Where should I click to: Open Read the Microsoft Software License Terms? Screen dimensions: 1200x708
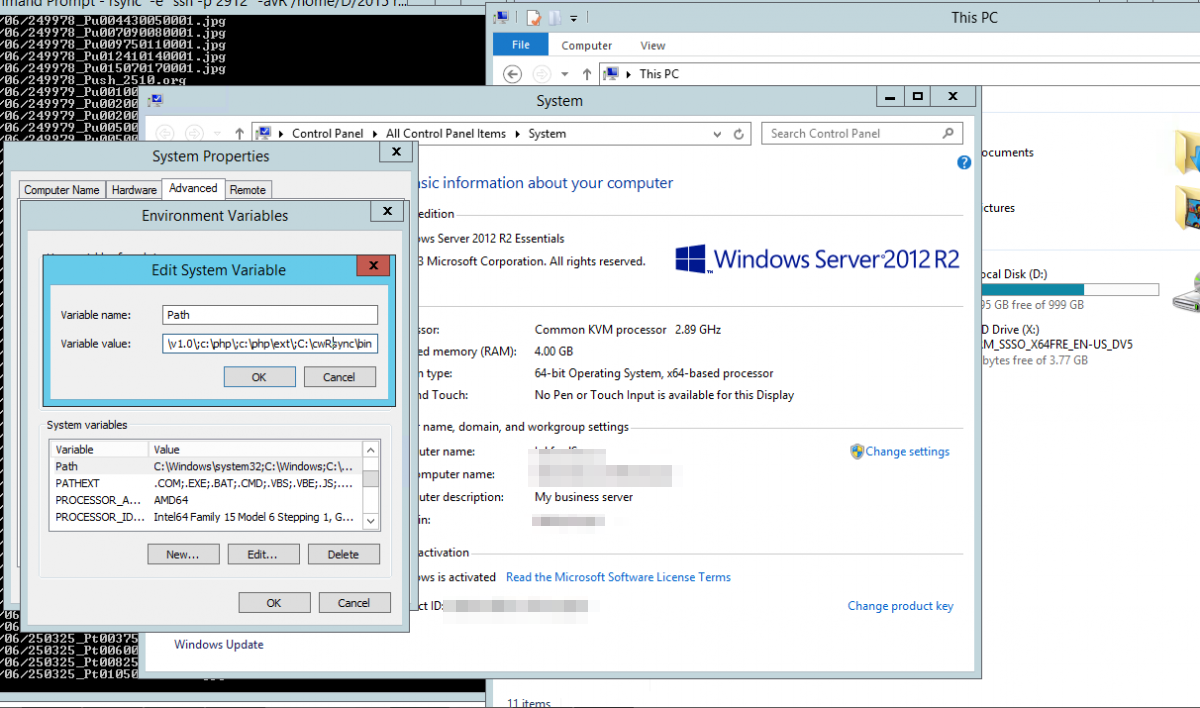point(618,577)
